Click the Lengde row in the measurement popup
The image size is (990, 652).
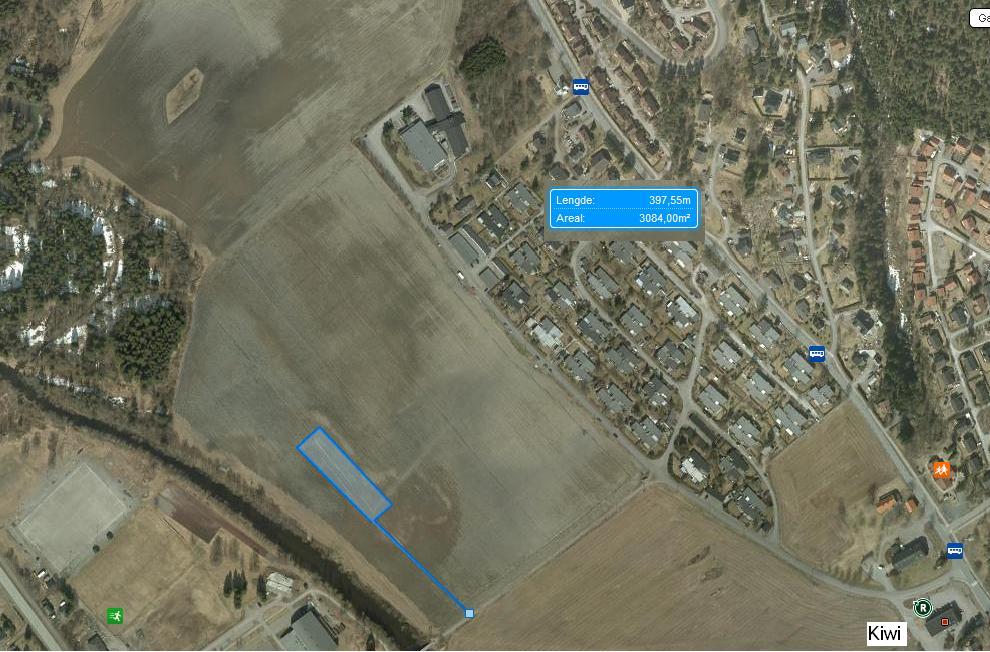[x=623, y=199]
